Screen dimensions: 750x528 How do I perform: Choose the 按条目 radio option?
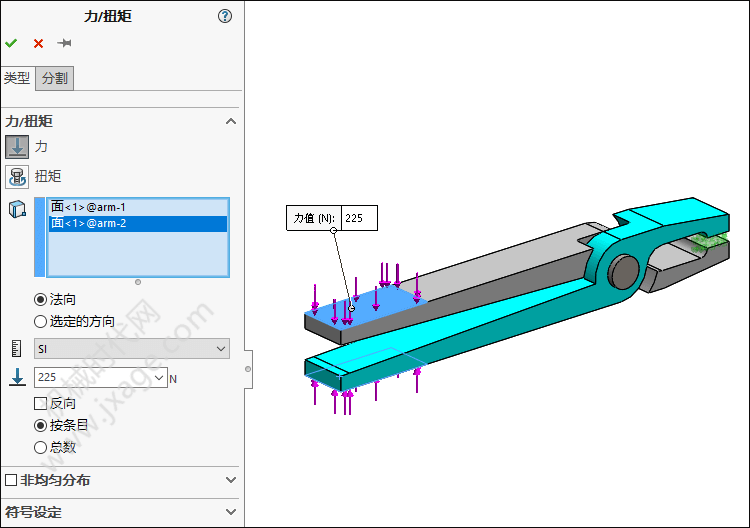pyautogui.click(x=41, y=425)
